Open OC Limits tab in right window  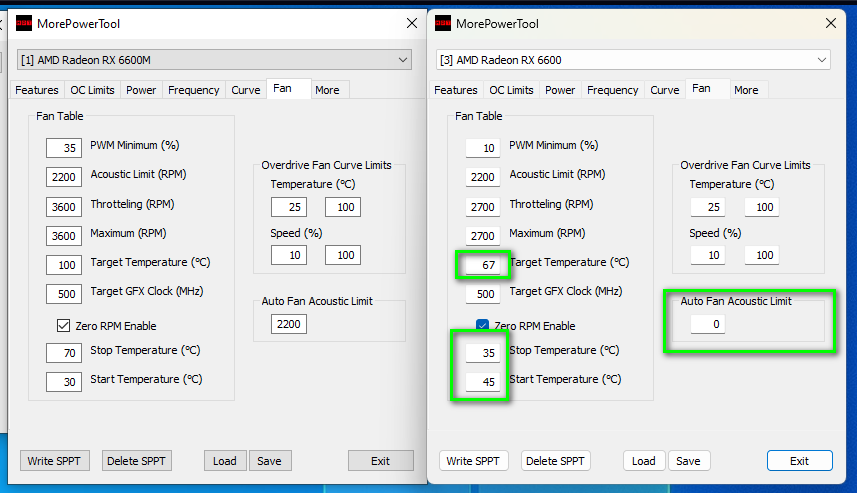coord(512,90)
